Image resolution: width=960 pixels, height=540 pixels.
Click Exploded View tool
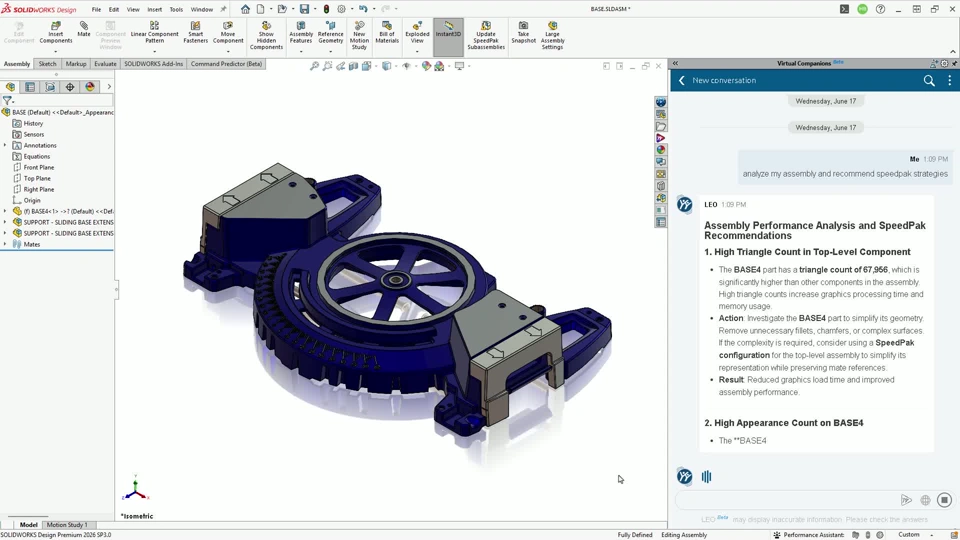point(417,32)
